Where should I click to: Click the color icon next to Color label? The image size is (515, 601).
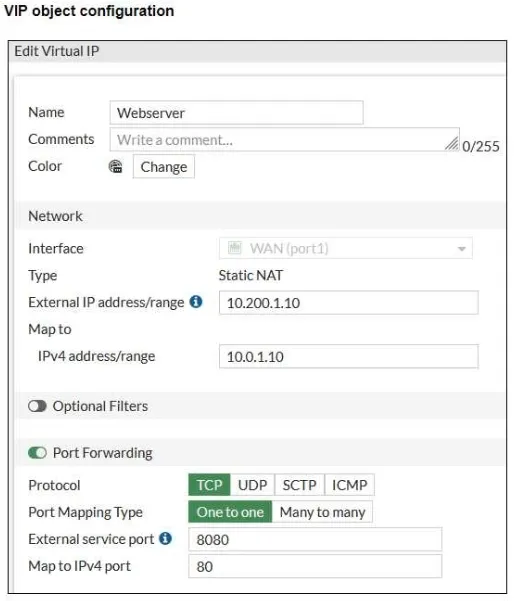click(115, 166)
